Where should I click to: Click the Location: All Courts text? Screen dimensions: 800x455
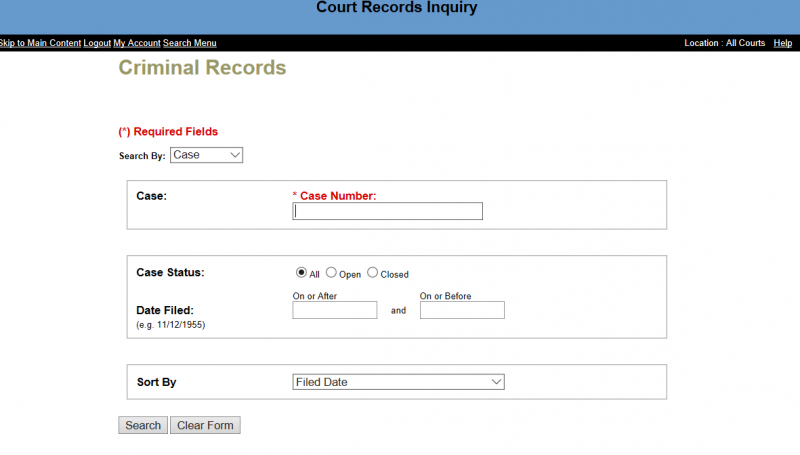[x=724, y=43]
